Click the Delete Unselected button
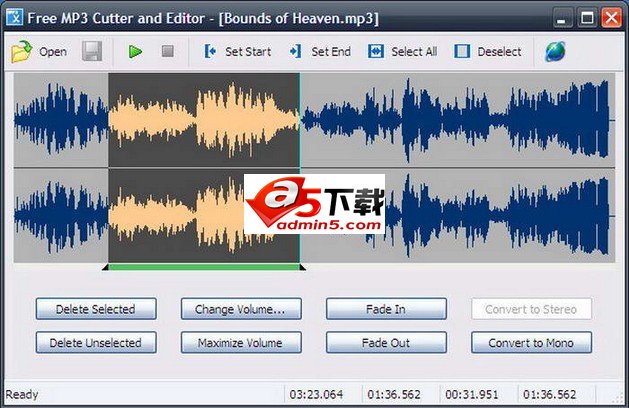This screenshot has height=408, width=629. click(96, 343)
